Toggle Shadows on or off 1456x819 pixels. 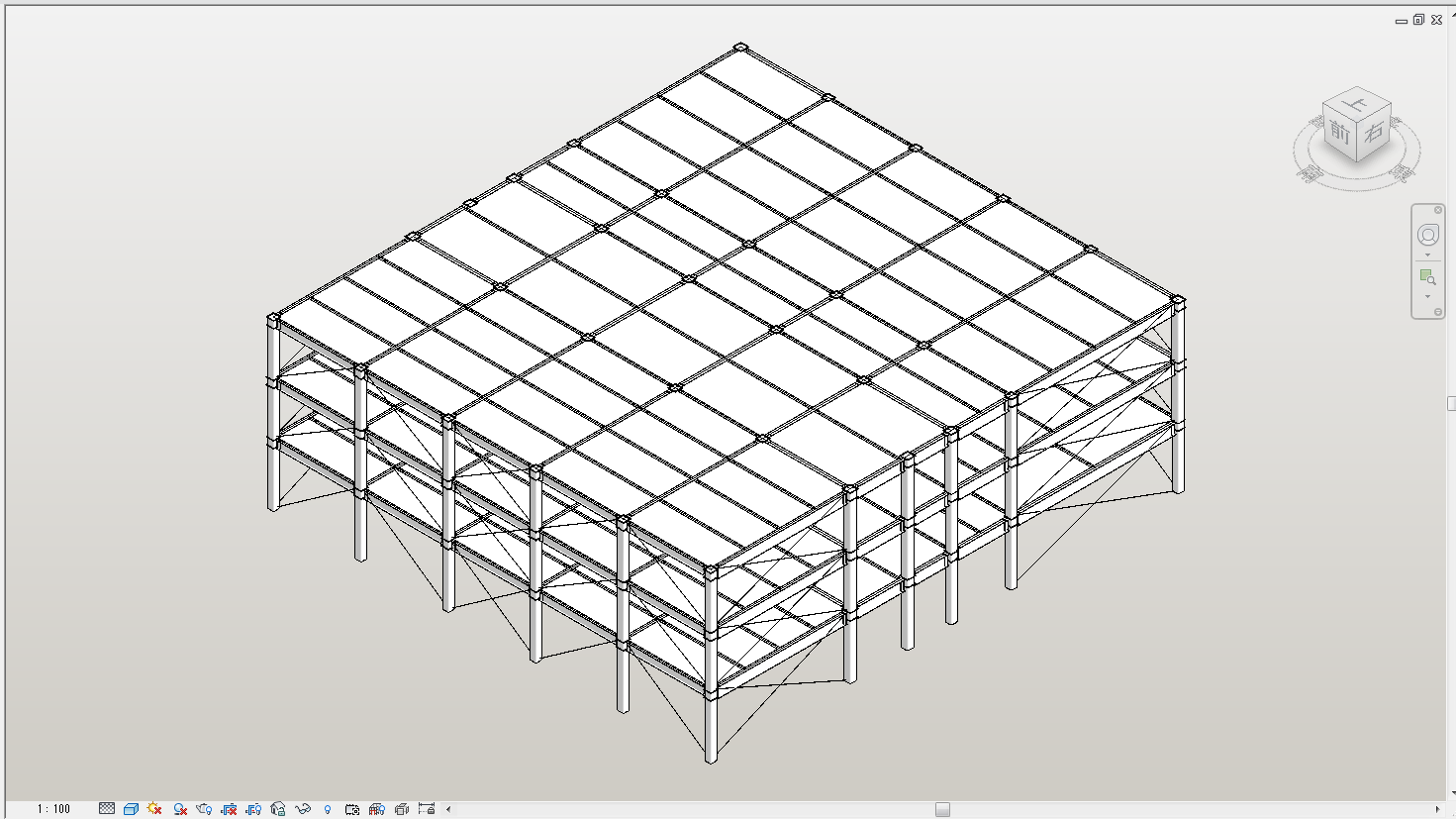[x=179, y=809]
